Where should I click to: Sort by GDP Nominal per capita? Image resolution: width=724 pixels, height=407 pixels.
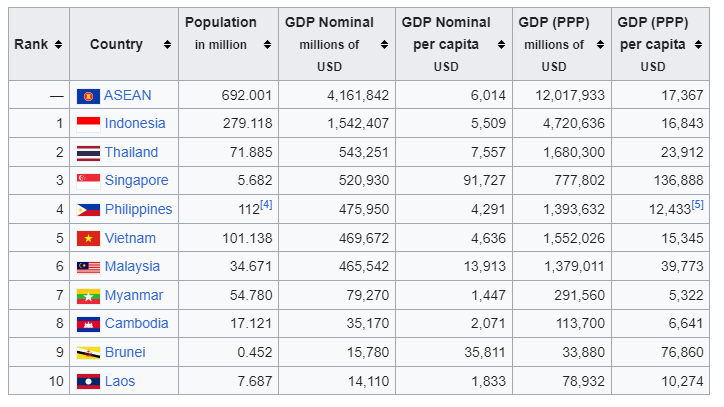tap(500, 45)
